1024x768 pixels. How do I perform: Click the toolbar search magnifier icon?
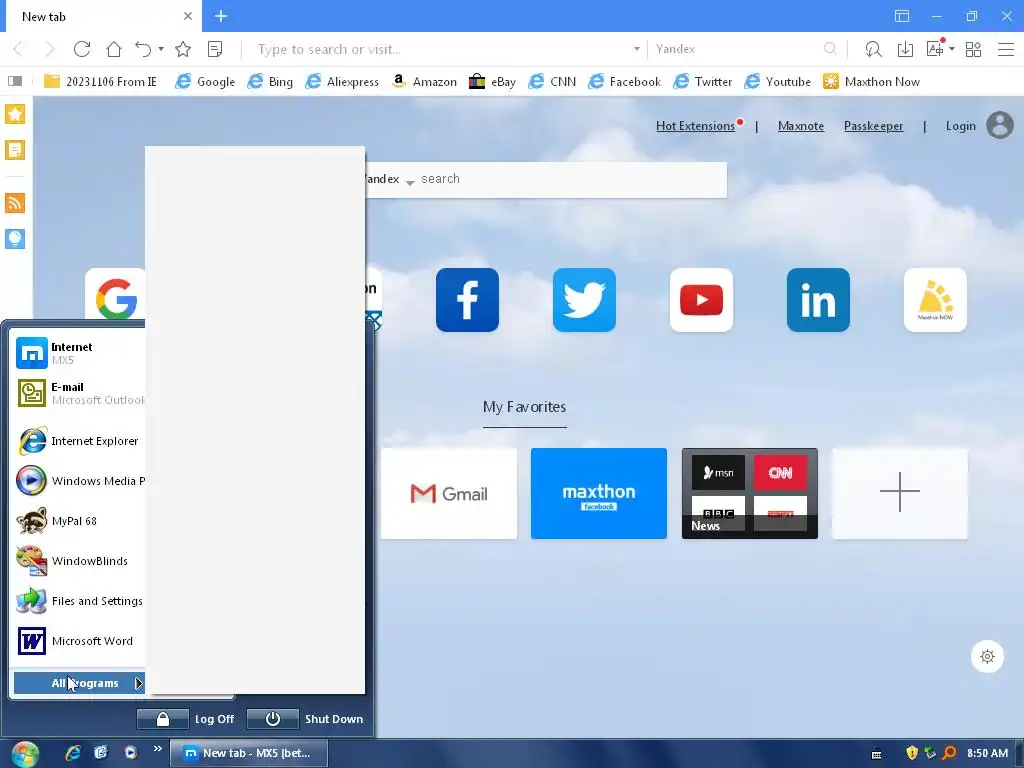click(x=830, y=49)
